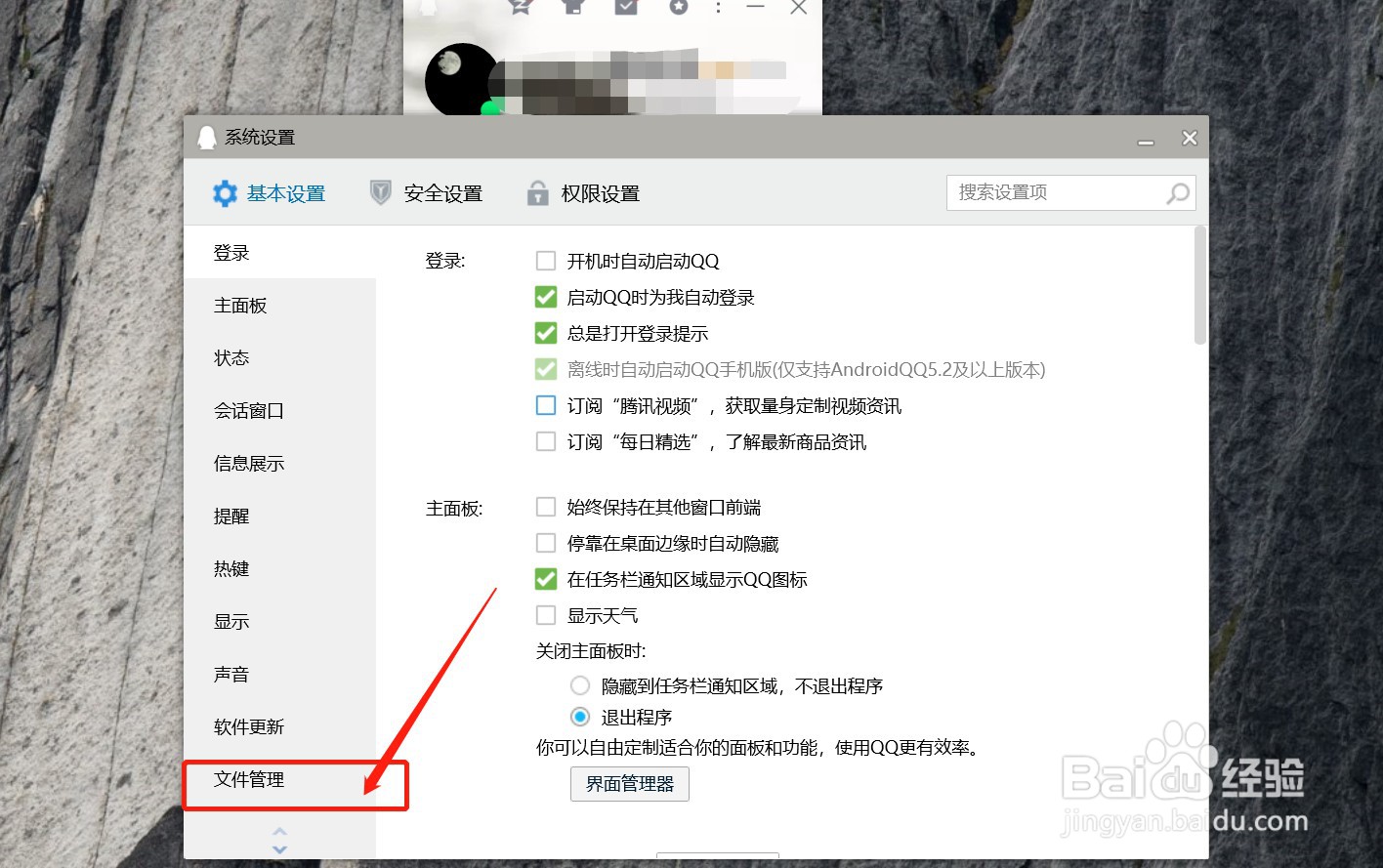The image size is (1383, 868).
Task: Open 信息展示 settings category
Action: click(x=279, y=464)
